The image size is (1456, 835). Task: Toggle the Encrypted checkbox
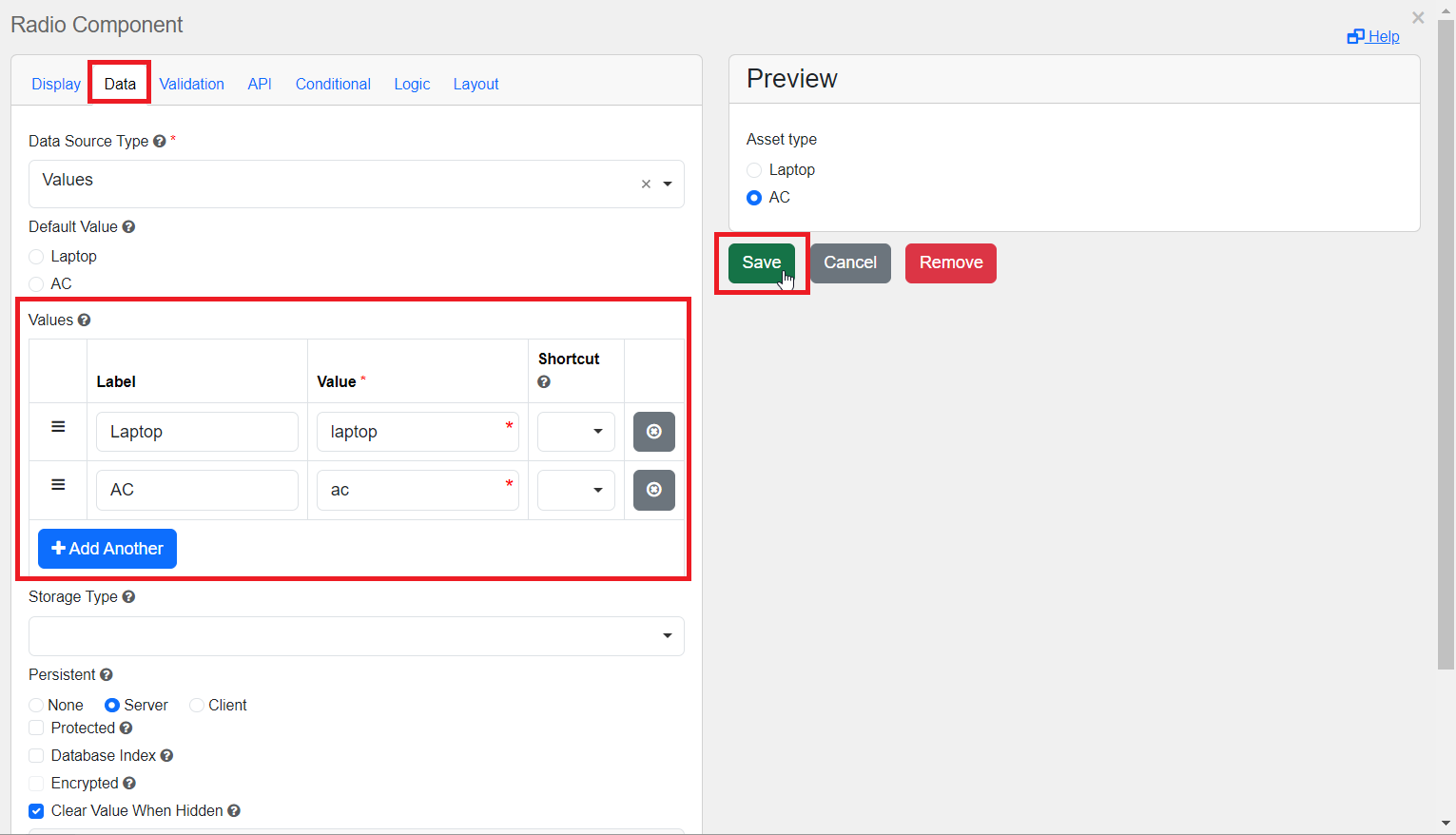(x=36, y=783)
